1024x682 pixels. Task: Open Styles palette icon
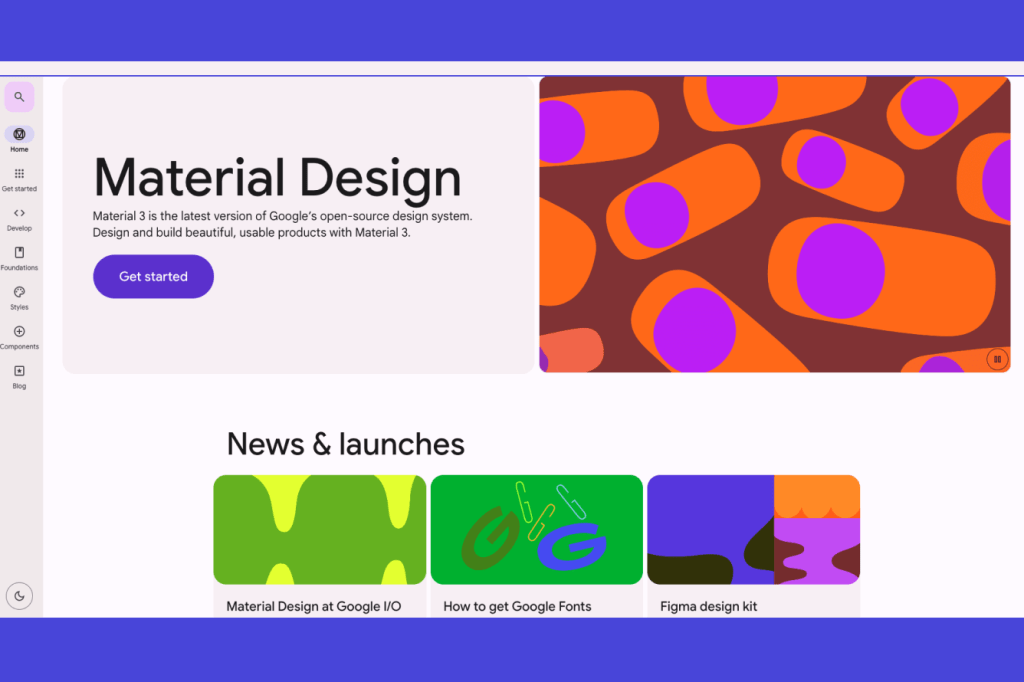[x=20, y=292]
